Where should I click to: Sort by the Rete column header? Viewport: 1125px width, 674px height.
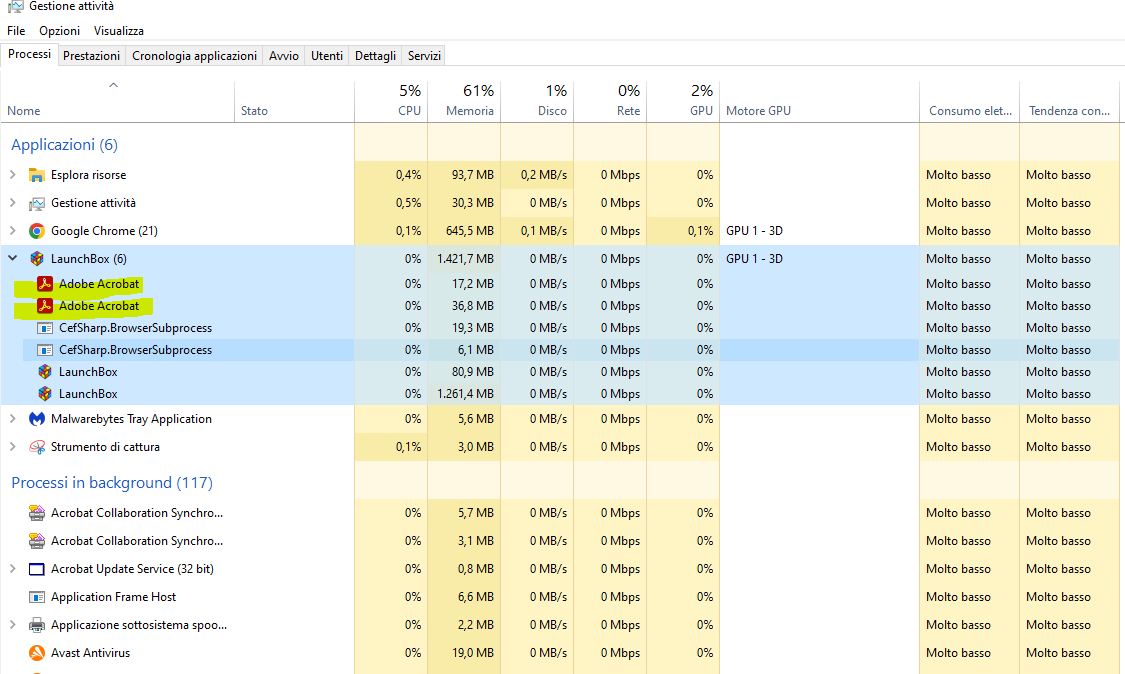coord(611,101)
